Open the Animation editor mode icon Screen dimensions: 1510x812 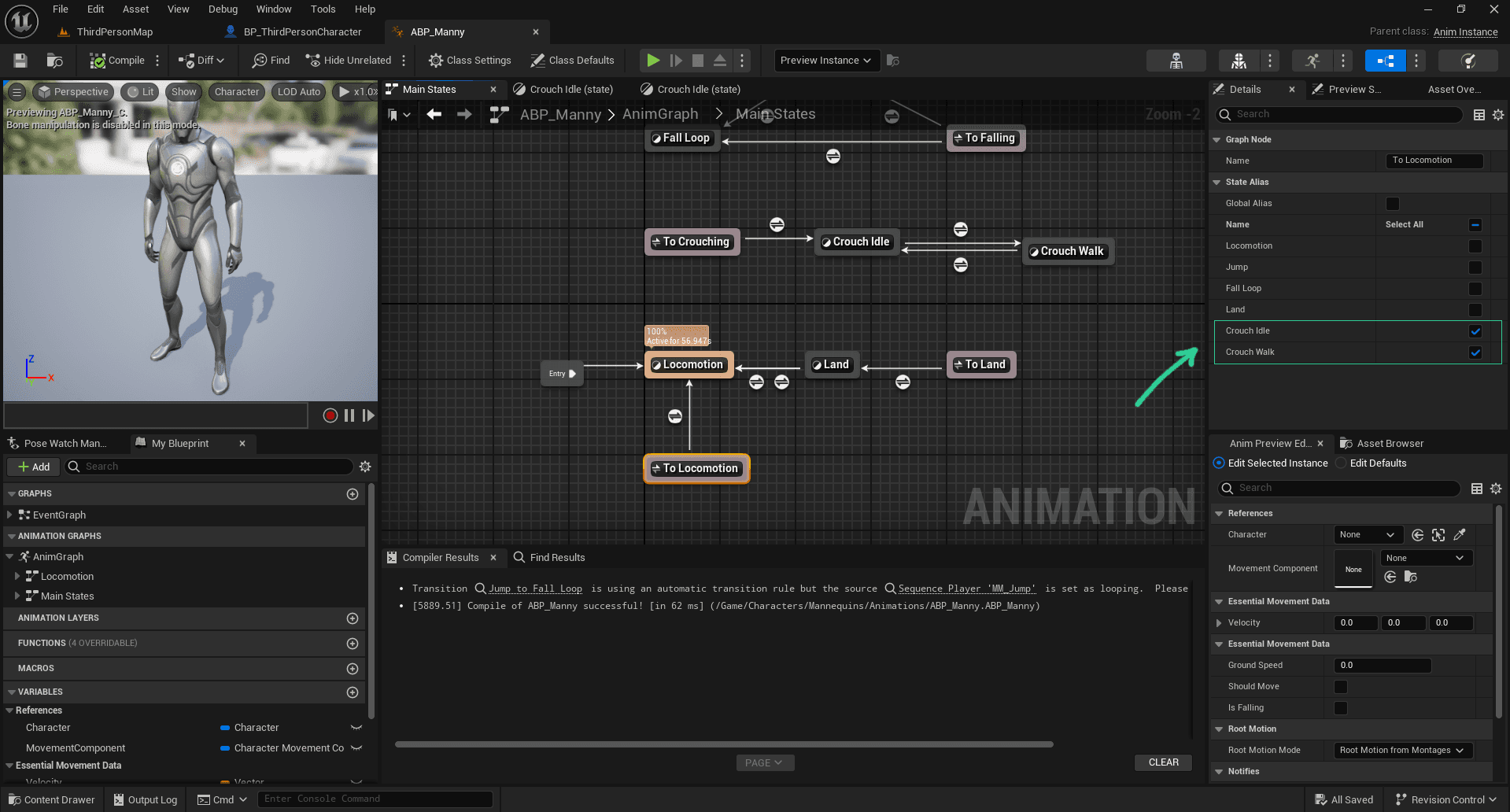tap(1312, 61)
